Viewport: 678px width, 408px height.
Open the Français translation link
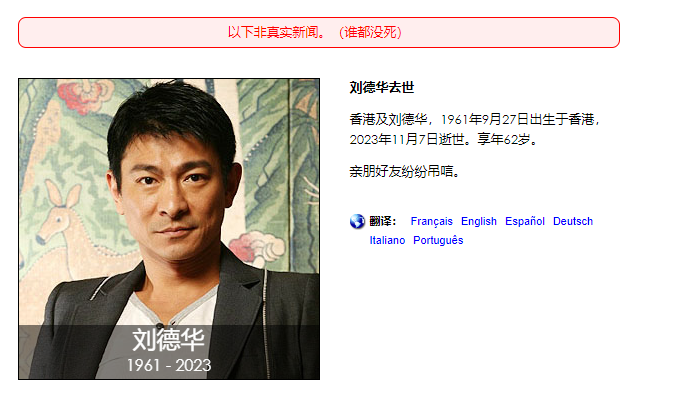pyautogui.click(x=432, y=221)
